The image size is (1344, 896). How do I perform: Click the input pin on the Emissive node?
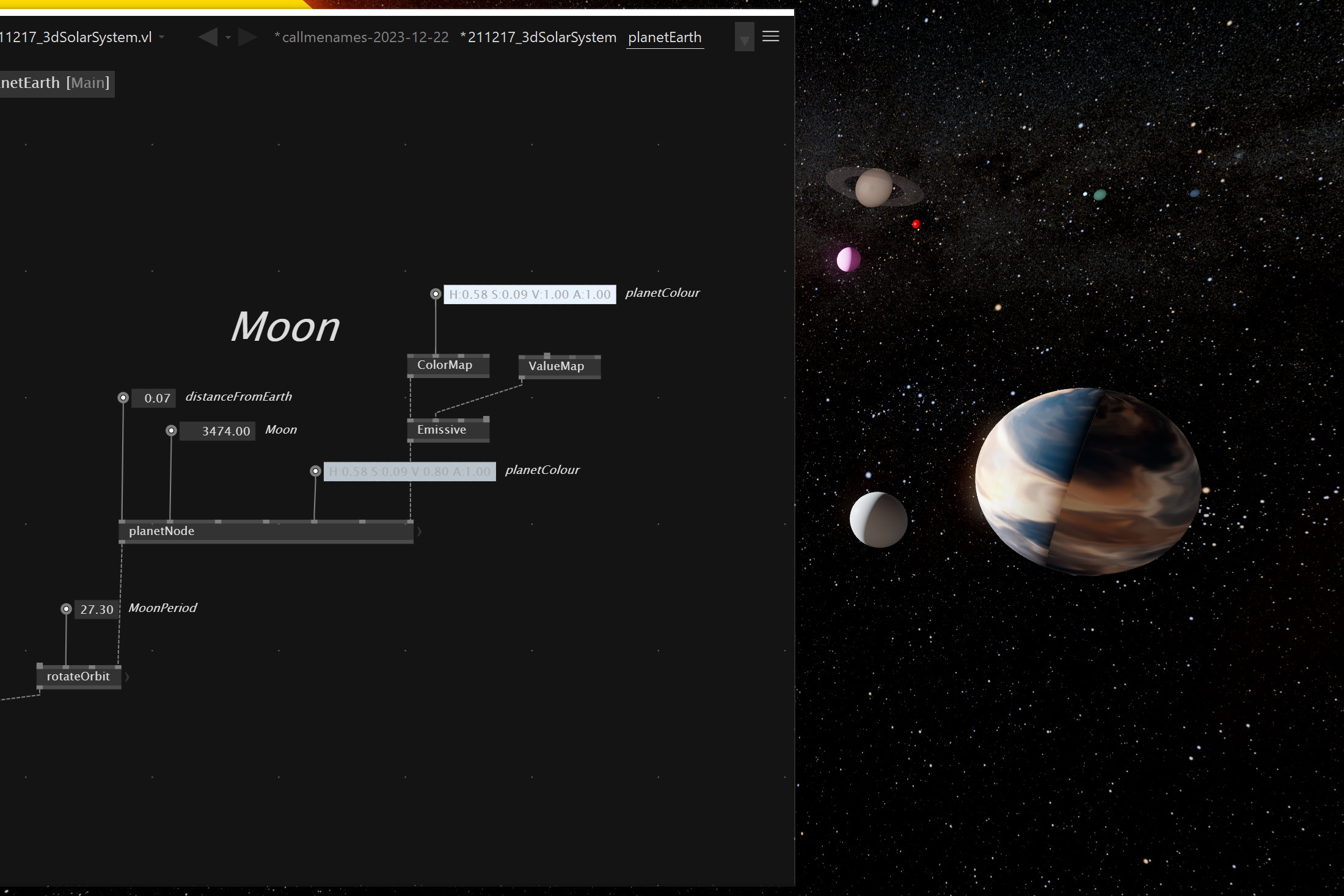pyautogui.click(x=411, y=421)
